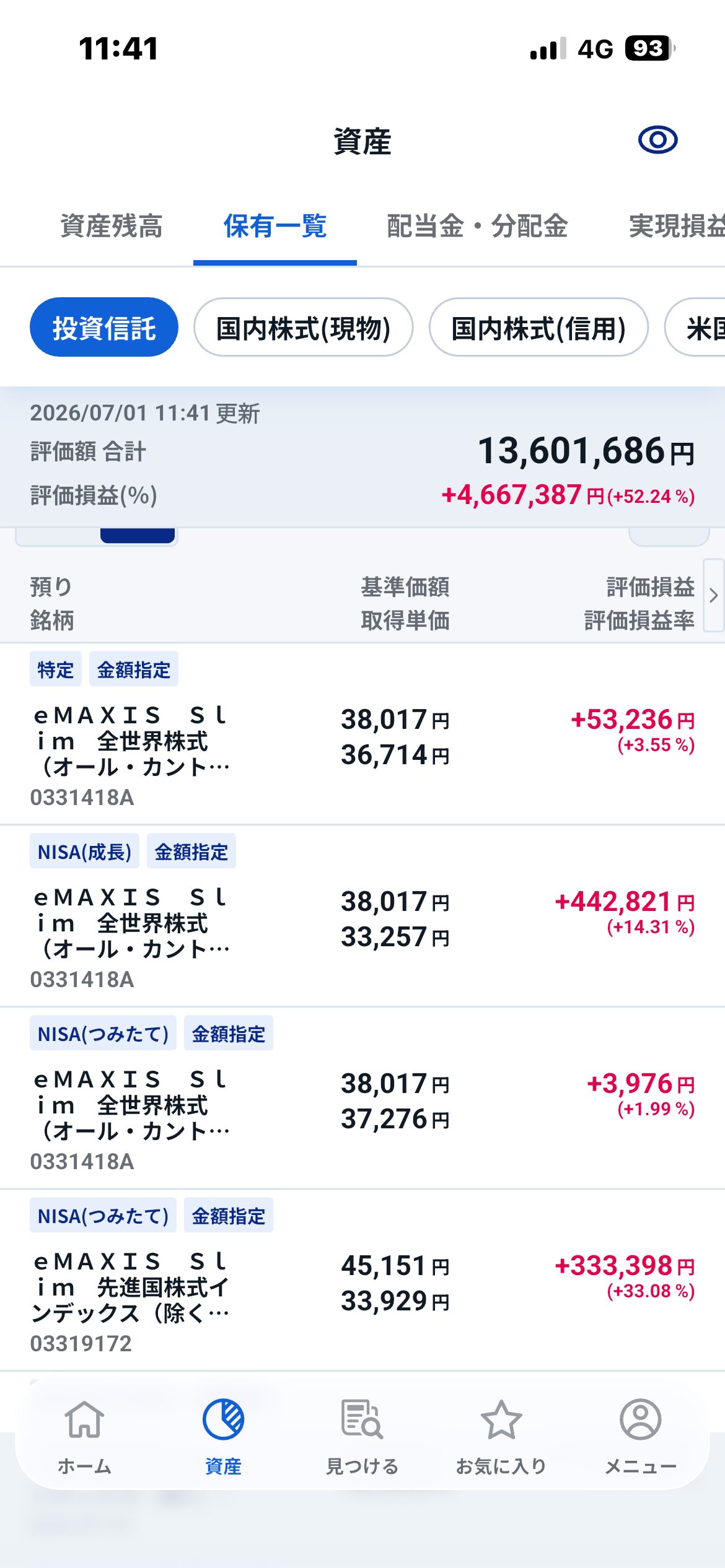Tap the dark blue toggle segment below summary
Image resolution: width=725 pixels, height=1568 pixels.
click(138, 535)
